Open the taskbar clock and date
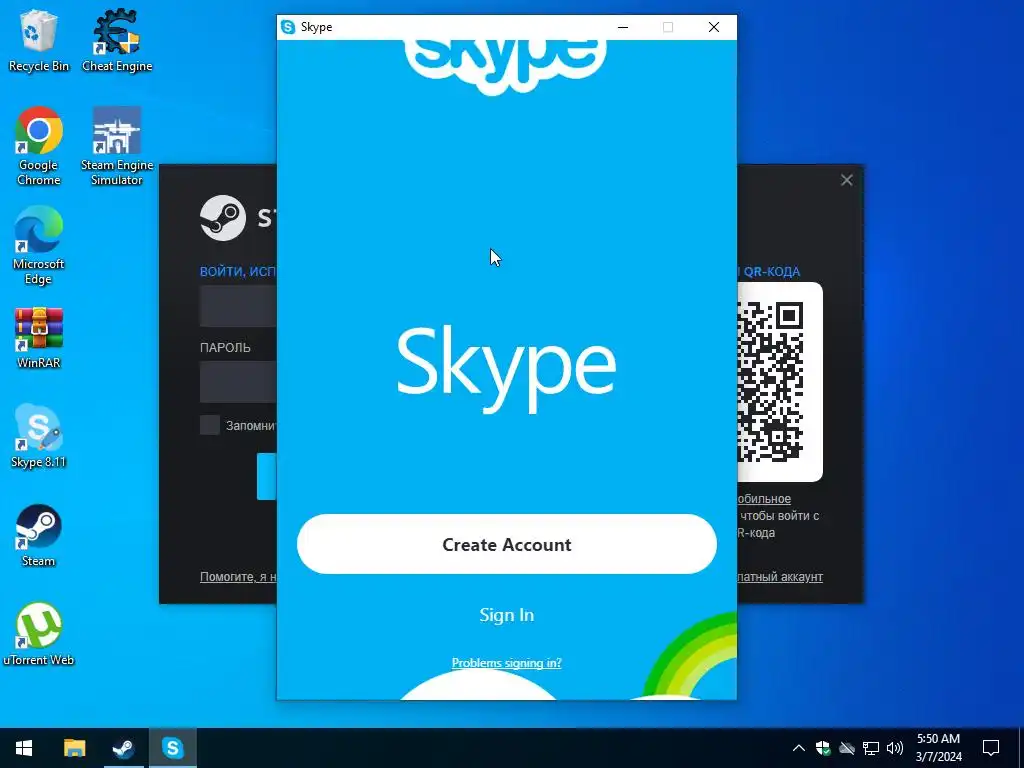1024x768 pixels. point(938,748)
